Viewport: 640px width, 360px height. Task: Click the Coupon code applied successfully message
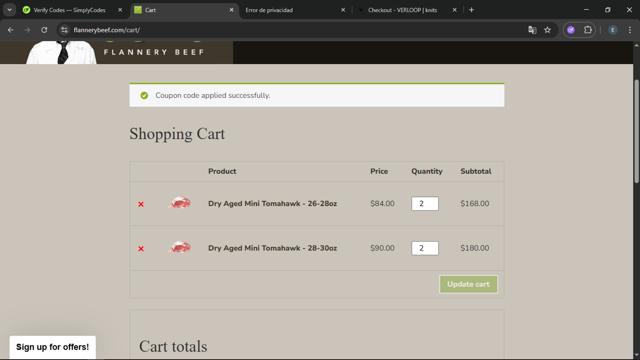(213, 96)
